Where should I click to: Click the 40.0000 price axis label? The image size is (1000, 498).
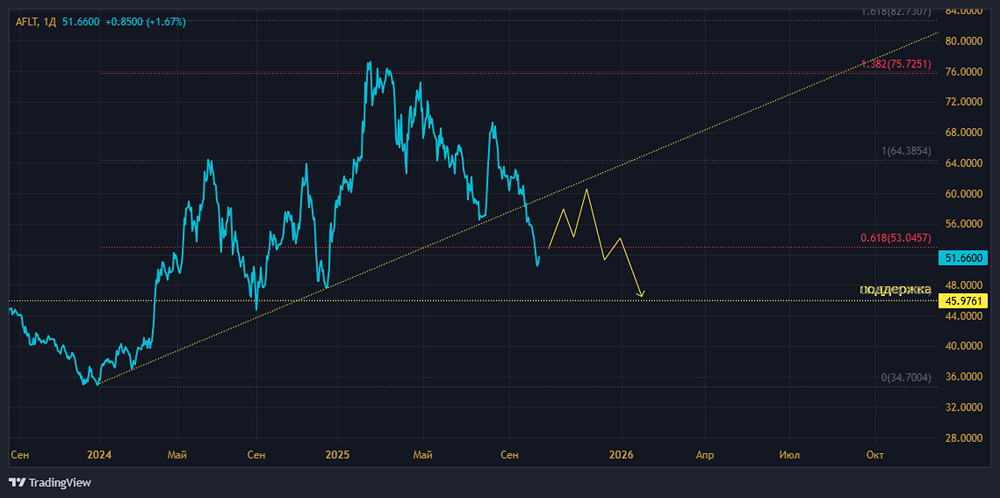(x=966, y=346)
